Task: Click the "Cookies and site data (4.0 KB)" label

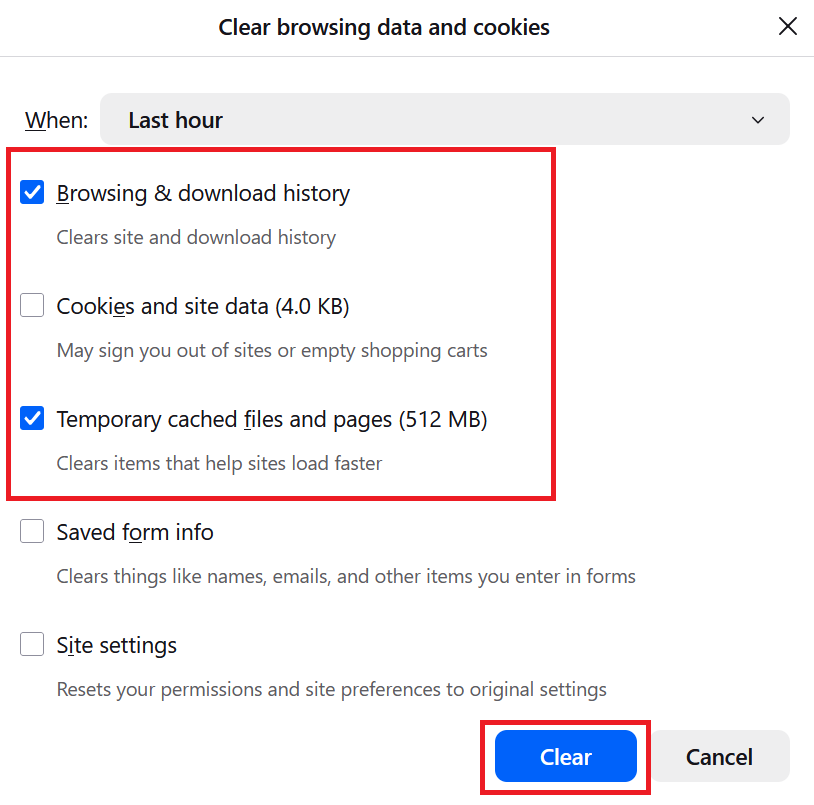Action: [x=203, y=306]
